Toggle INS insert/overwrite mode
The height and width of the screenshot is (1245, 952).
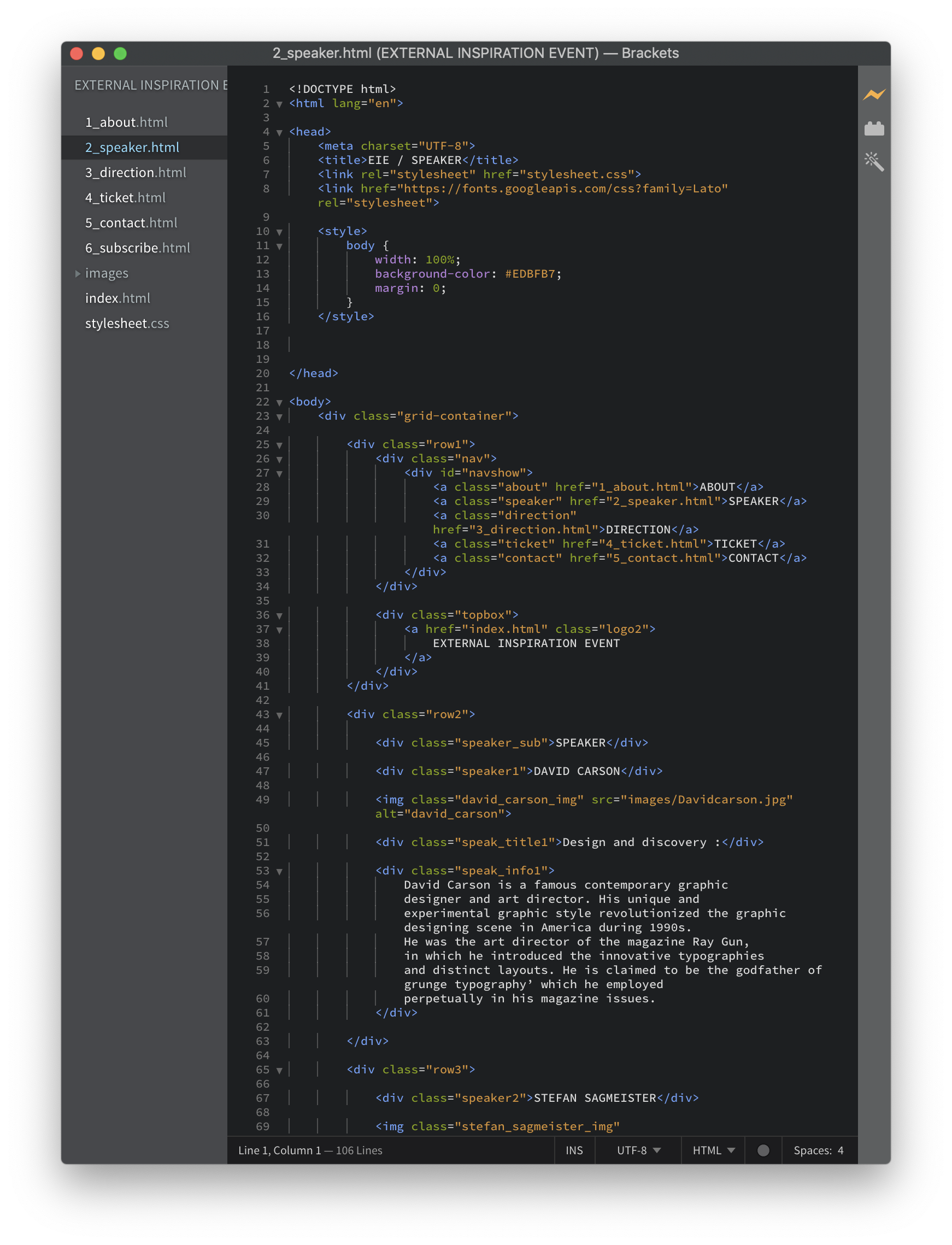574,1150
